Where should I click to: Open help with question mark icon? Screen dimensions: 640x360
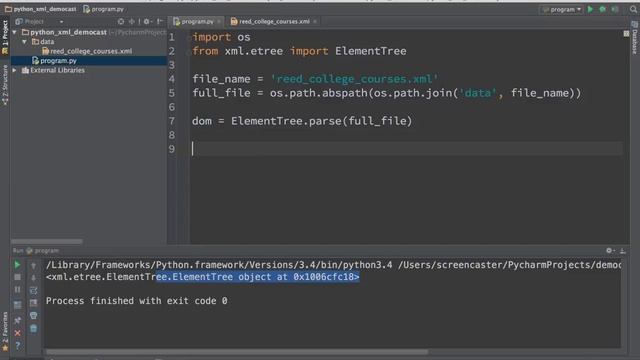click(x=17, y=346)
